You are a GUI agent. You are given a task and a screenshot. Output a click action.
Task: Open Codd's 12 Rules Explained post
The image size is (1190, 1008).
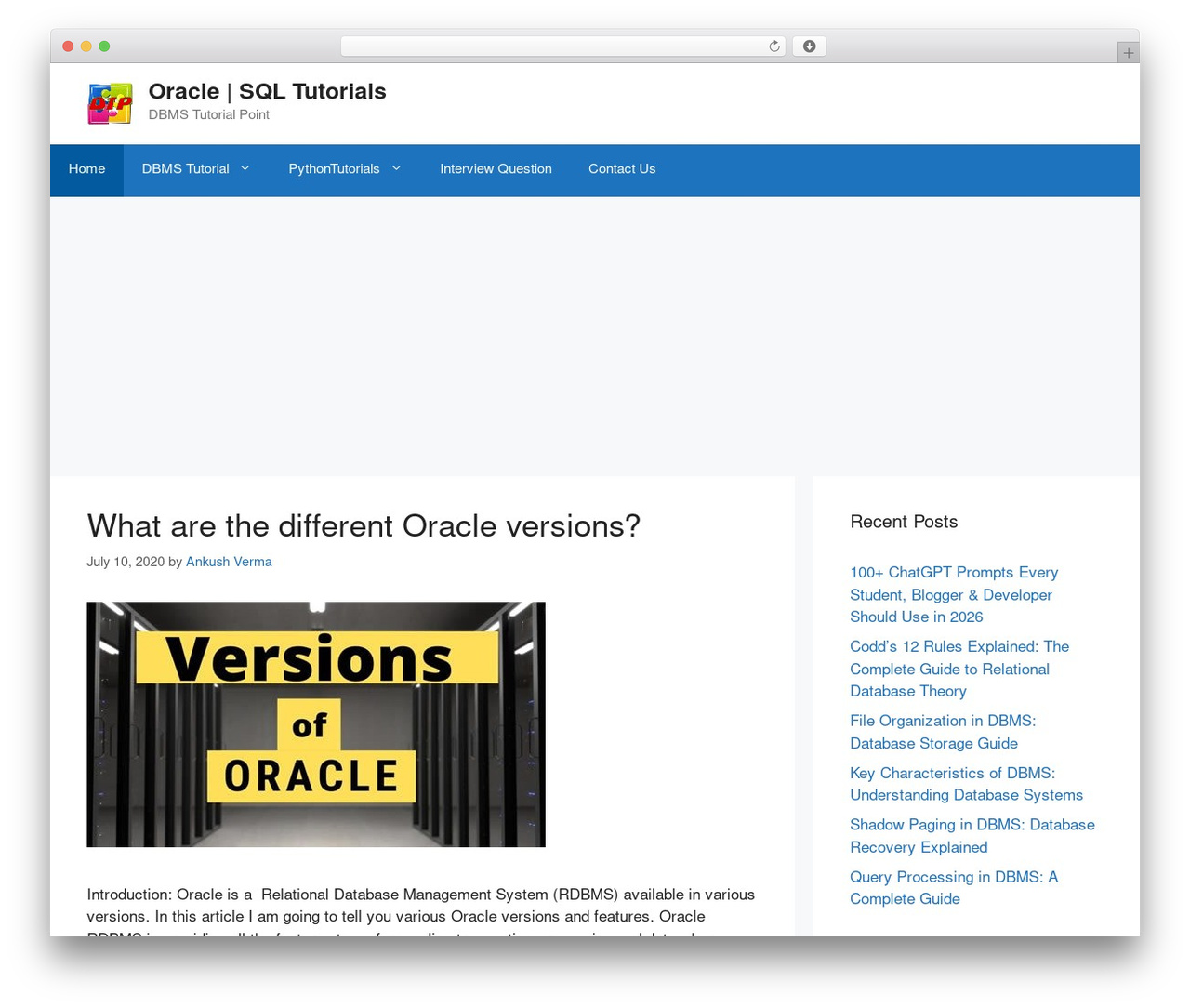pyautogui.click(x=959, y=669)
